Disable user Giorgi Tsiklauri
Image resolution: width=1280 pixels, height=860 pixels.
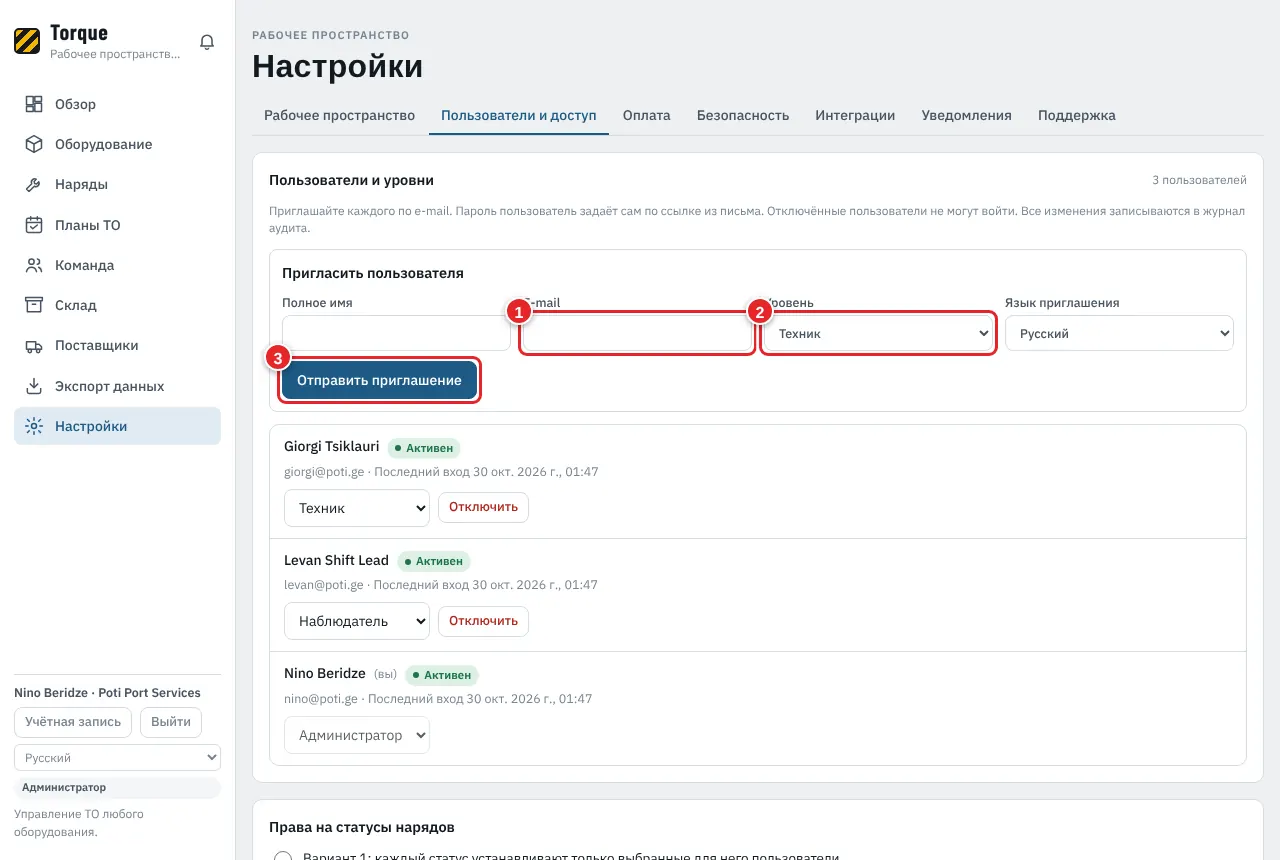[483, 507]
